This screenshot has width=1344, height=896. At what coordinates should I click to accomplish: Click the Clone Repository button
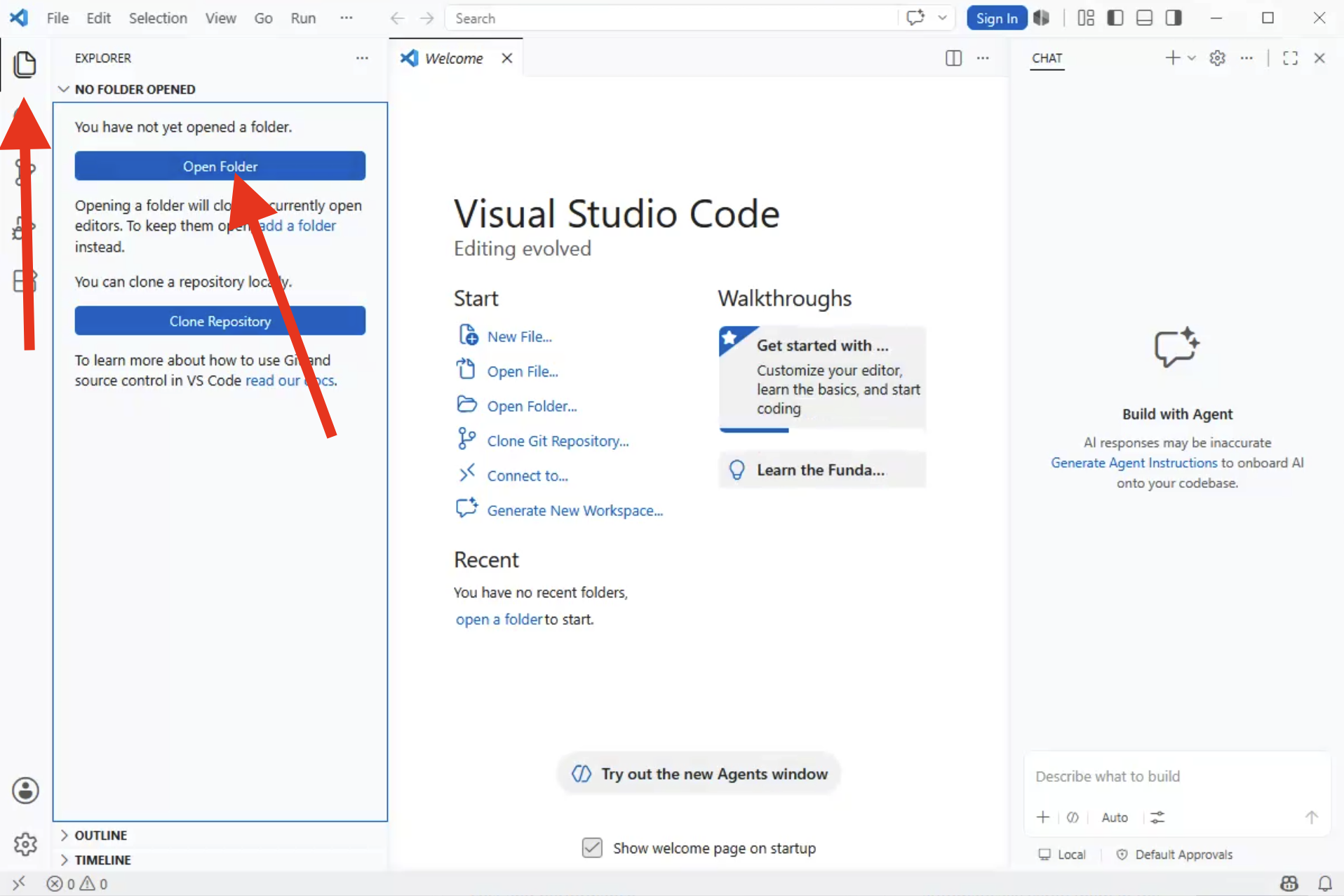point(220,321)
